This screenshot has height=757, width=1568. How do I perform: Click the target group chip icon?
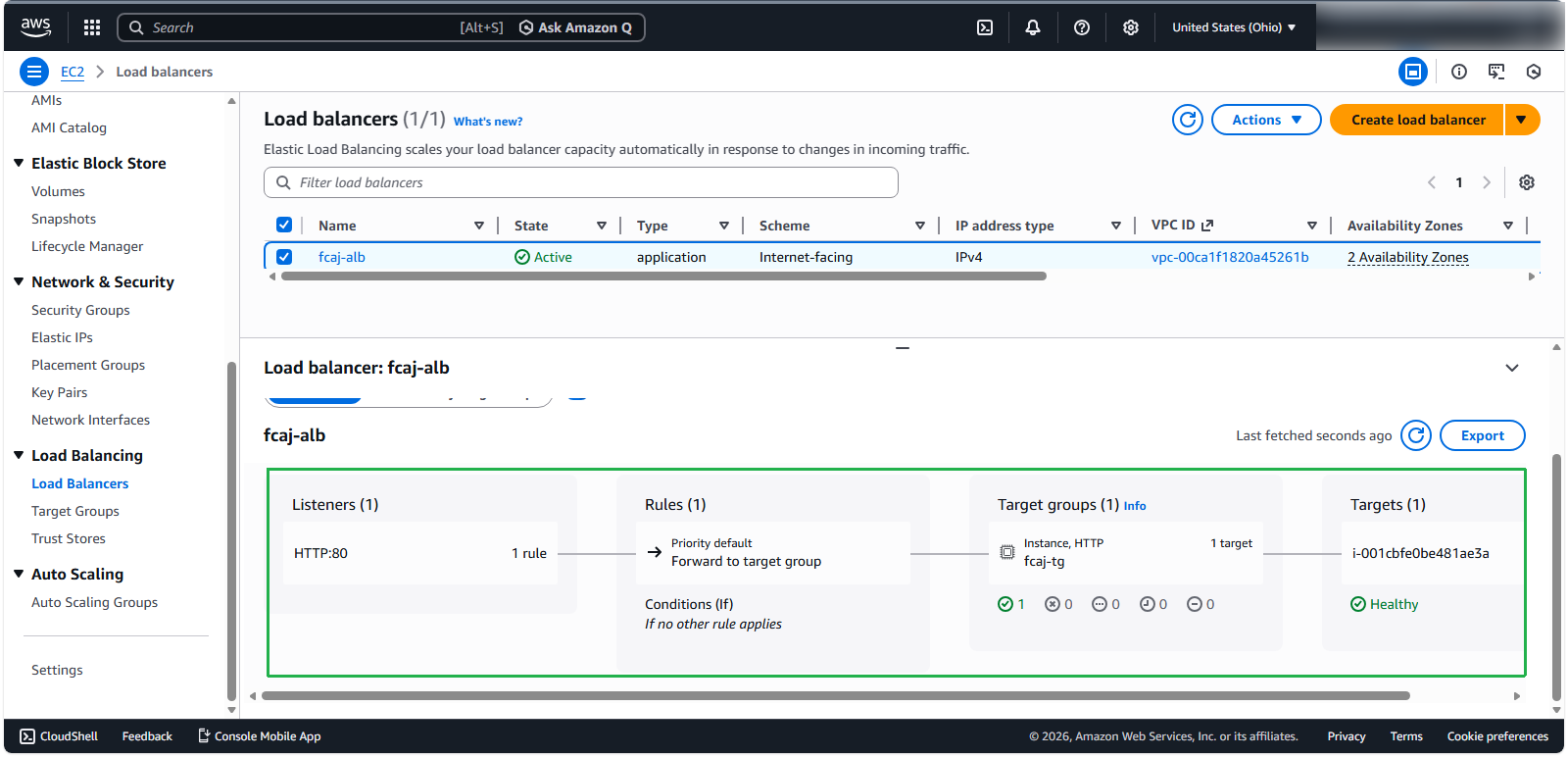tap(1006, 552)
